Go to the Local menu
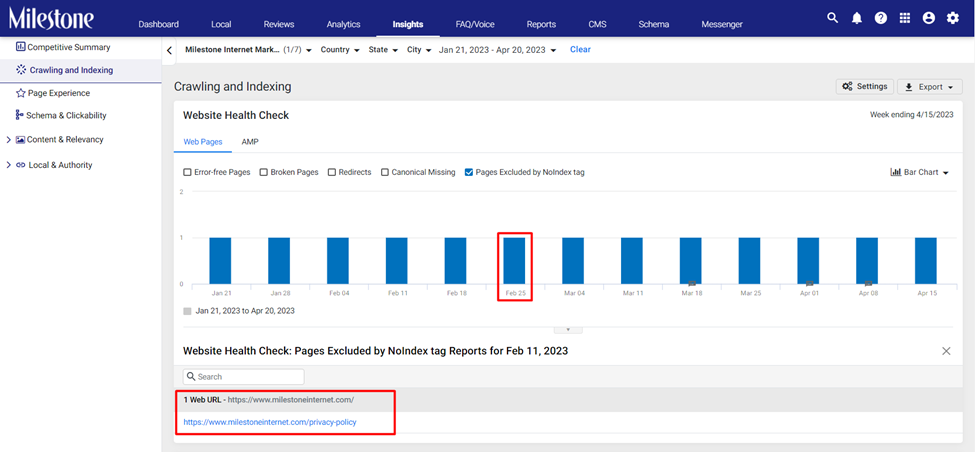This screenshot has width=975, height=452. point(221,24)
